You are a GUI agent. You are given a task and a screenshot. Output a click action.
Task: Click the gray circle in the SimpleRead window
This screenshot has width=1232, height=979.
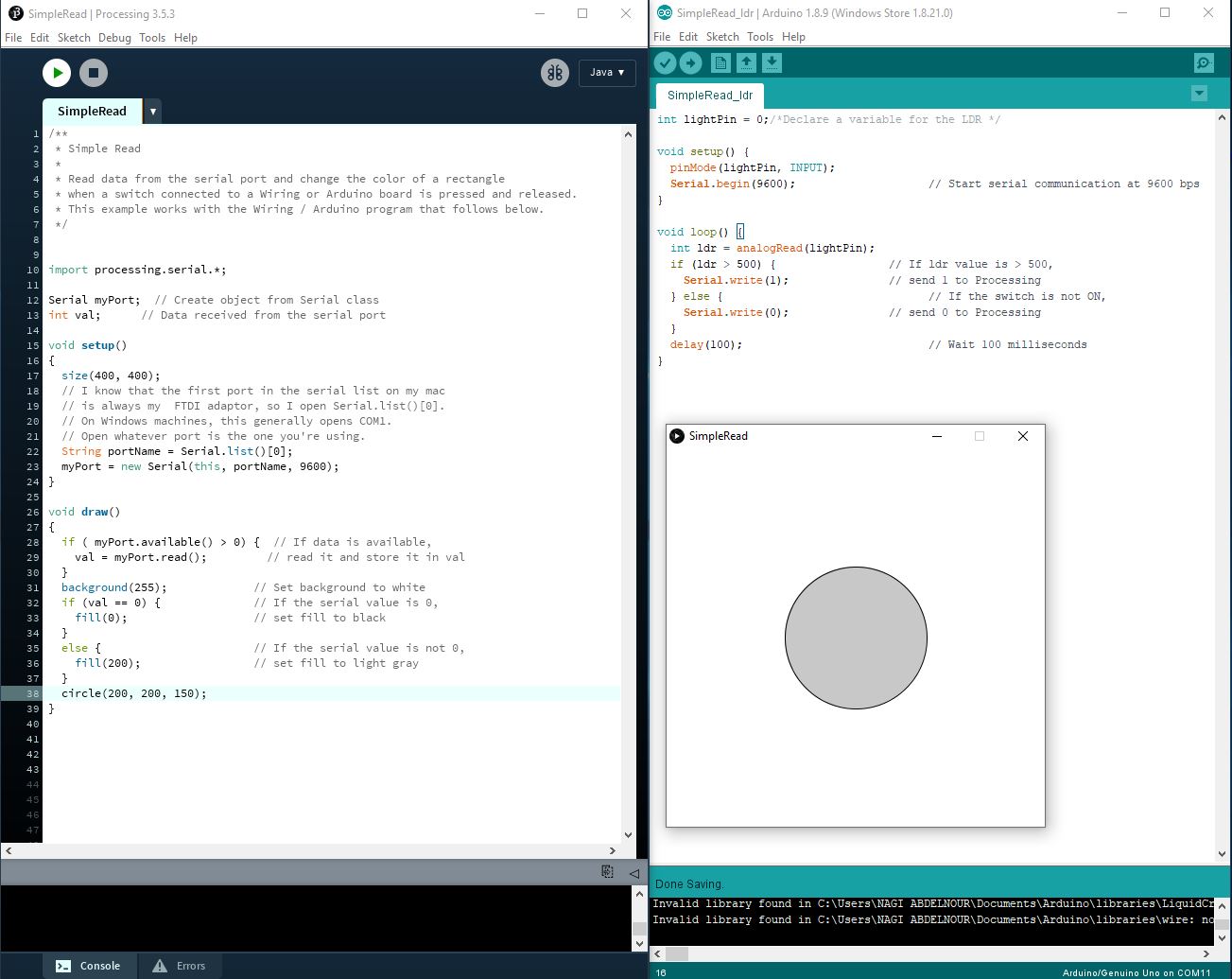point(856,638)
